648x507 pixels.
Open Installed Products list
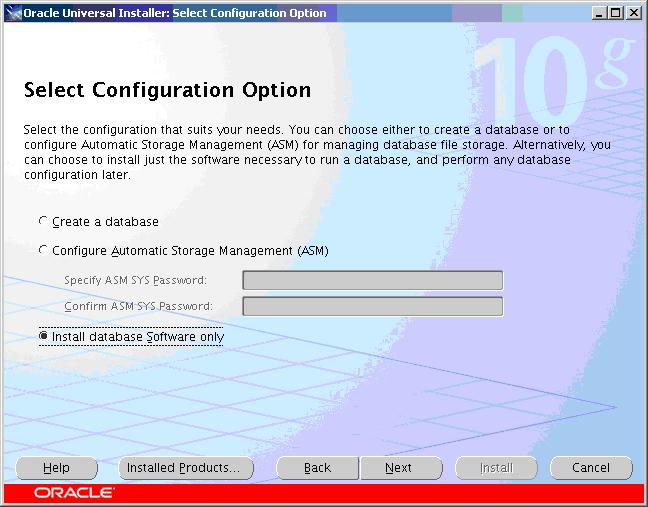186,468
